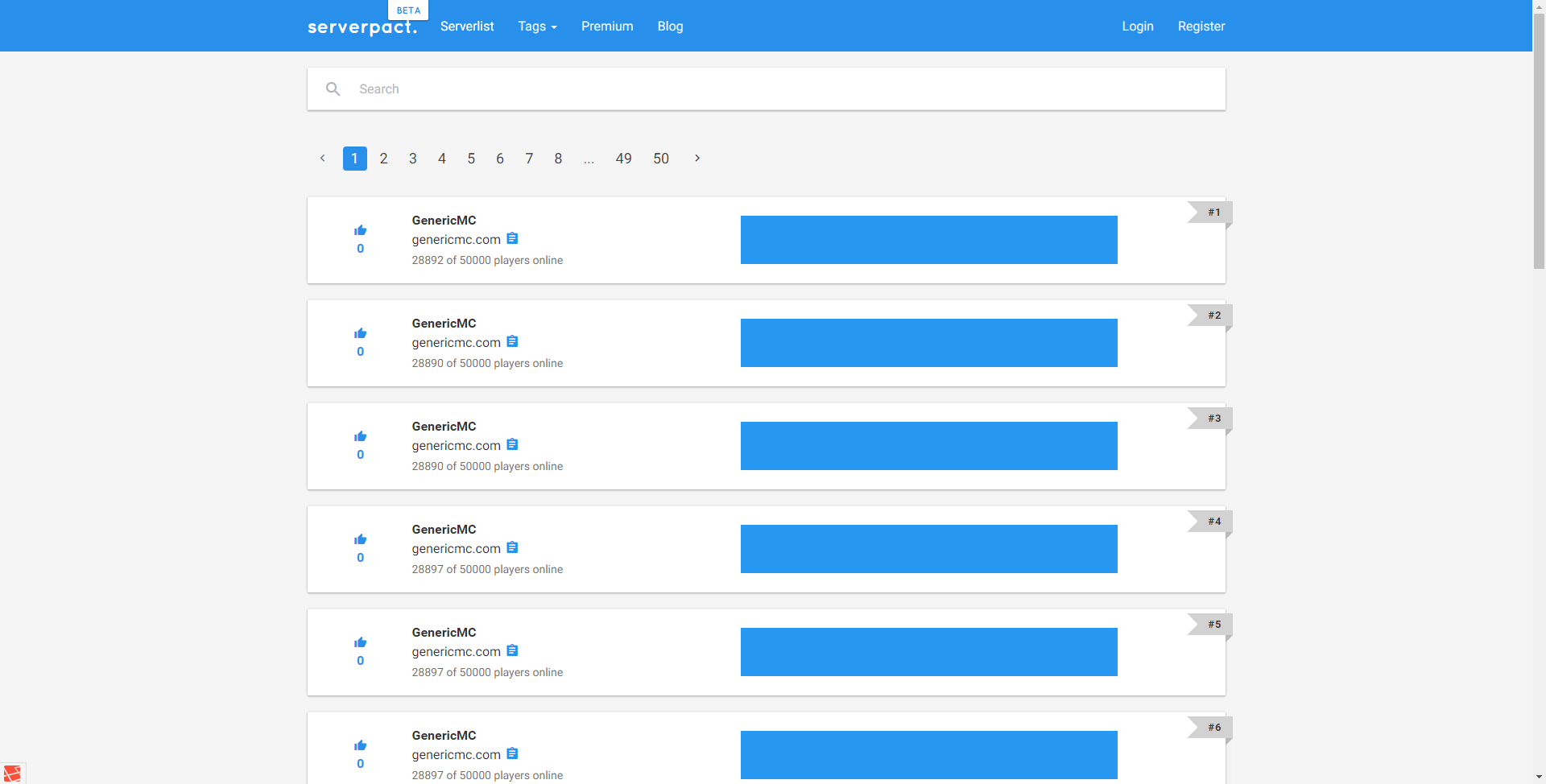The width and height of the screenshot is (1546, 784).
Task: Open the Login page
Action: (x=1138, y=27)
